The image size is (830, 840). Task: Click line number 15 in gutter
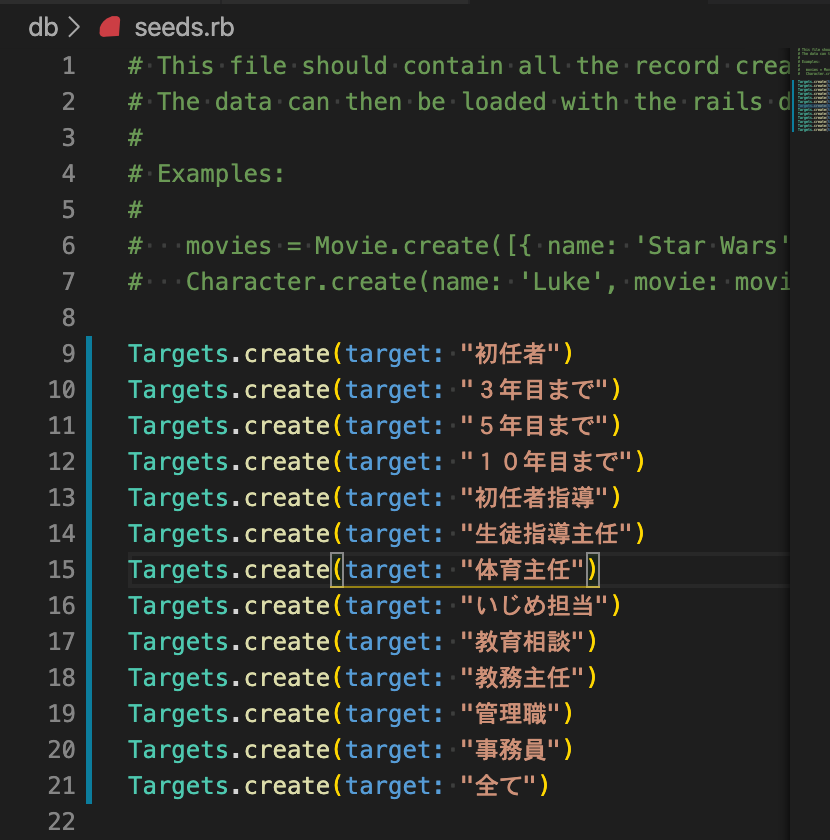(62, 569)
